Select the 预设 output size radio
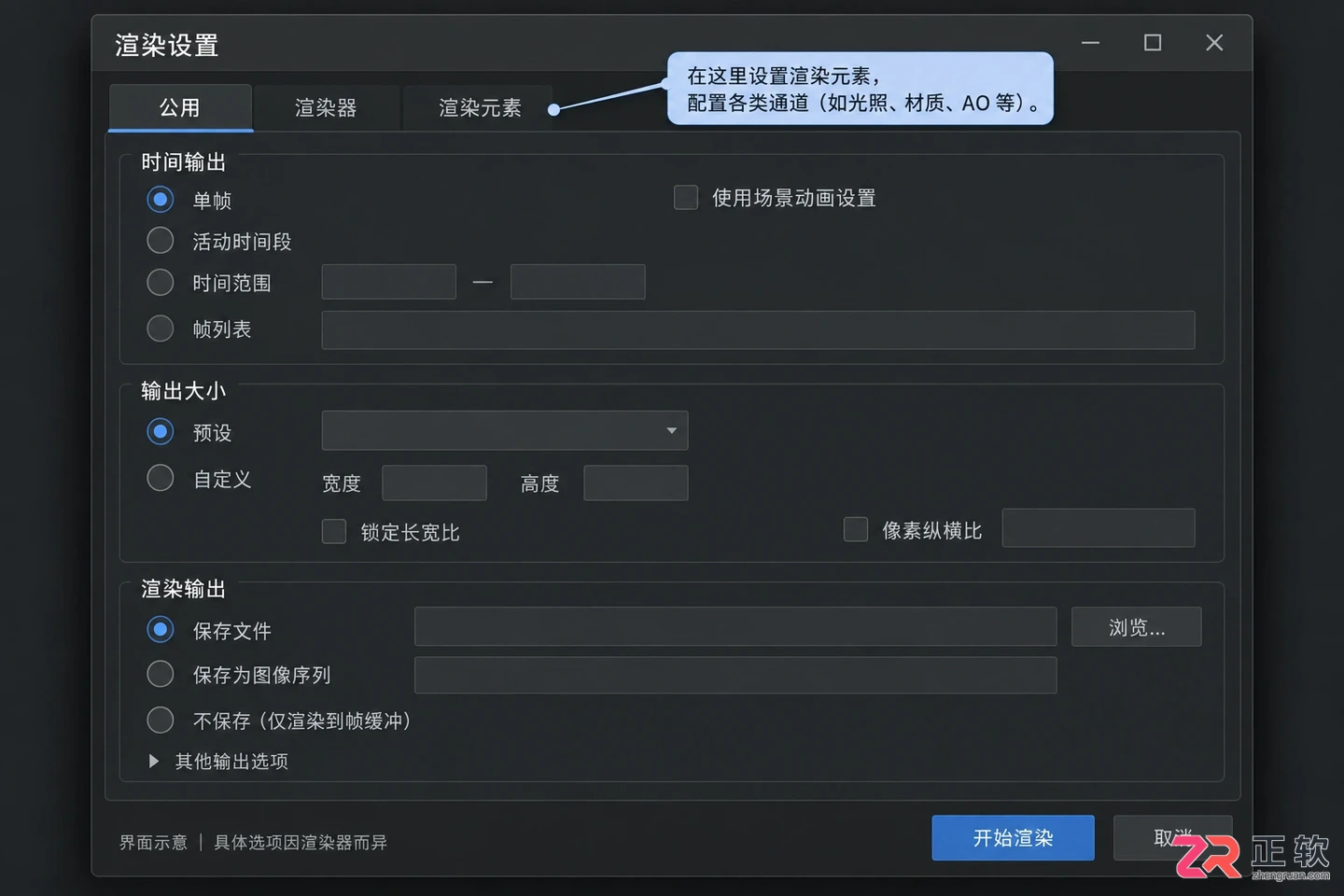The width and height of the screenshot is (1344, 896). pos(161,432)
